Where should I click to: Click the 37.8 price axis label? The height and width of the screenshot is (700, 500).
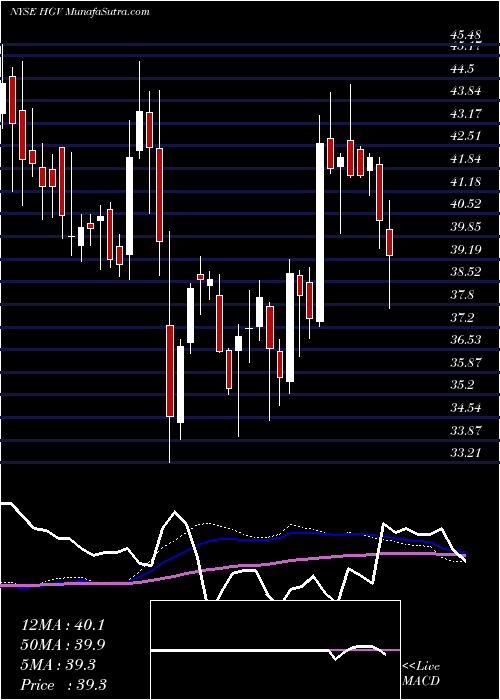pyautogui.click(x=462, y=295)
